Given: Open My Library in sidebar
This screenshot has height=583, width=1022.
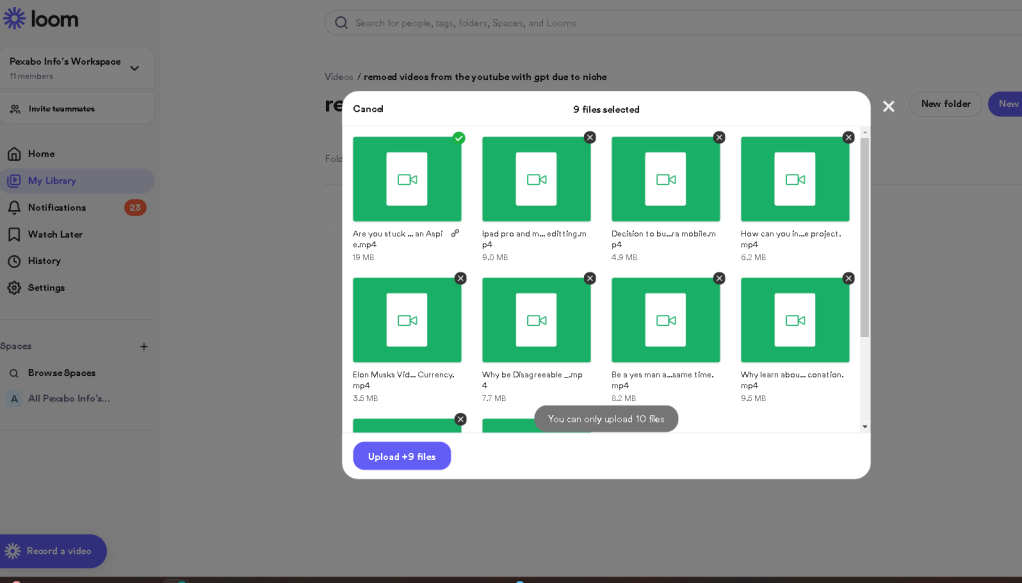Looking at the screenshot, I should click(77, 181).
